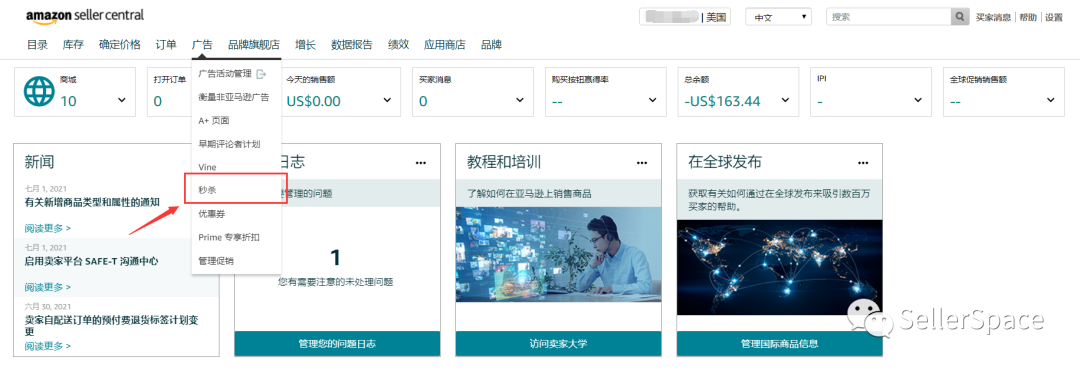Expand the 今天的销售额 card chevron
Viewport: 1080px width, 370px height.
(x=387, y=101)
